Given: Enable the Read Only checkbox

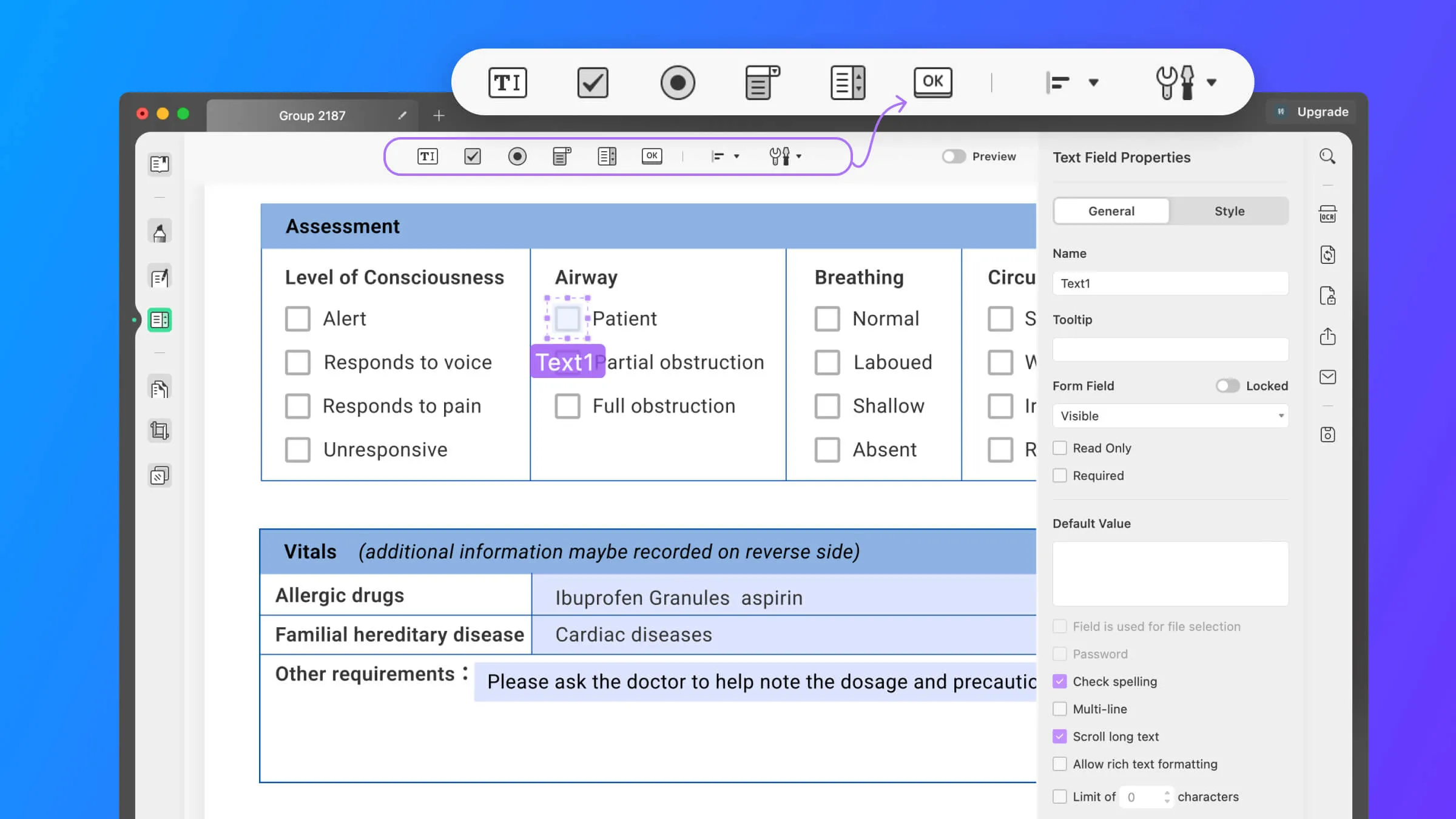Looking at the screenshot, I should coord(1059,447).
